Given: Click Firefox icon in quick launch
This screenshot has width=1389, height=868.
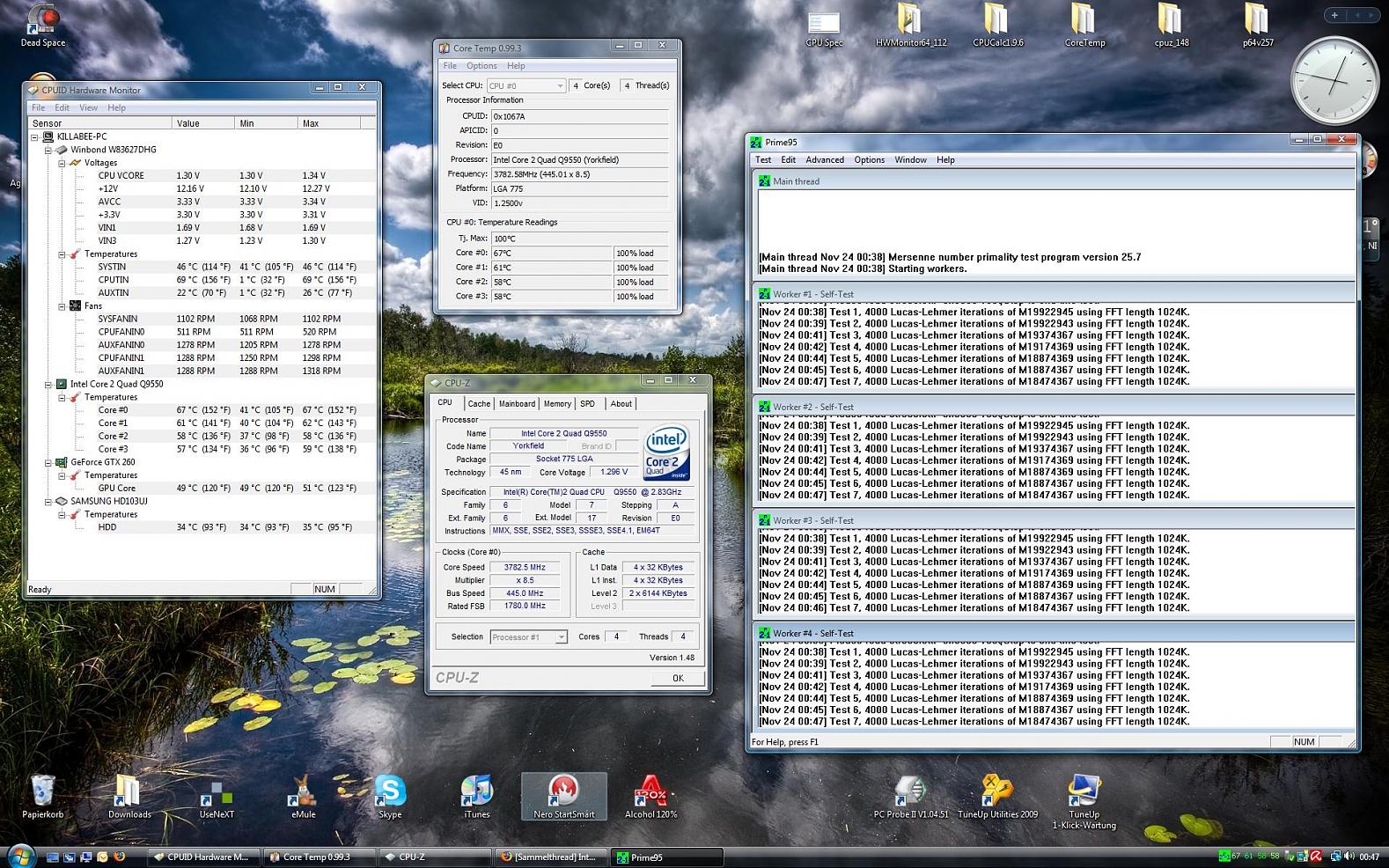Looking at the screenshot, I should (x=119, y=857).
